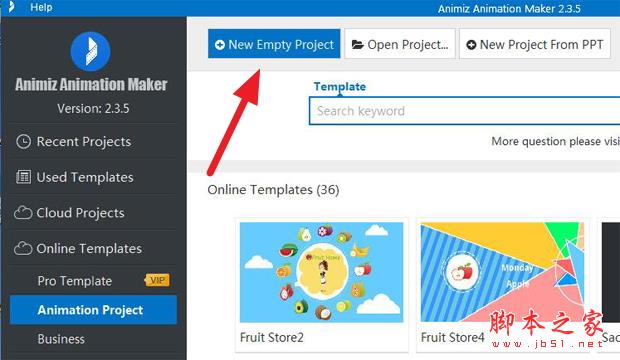Image resolution: width=620 pixels, height=360 pixels.
Task: Click the plus icon on New Project From PPT
Action: (x=471, y=45)
